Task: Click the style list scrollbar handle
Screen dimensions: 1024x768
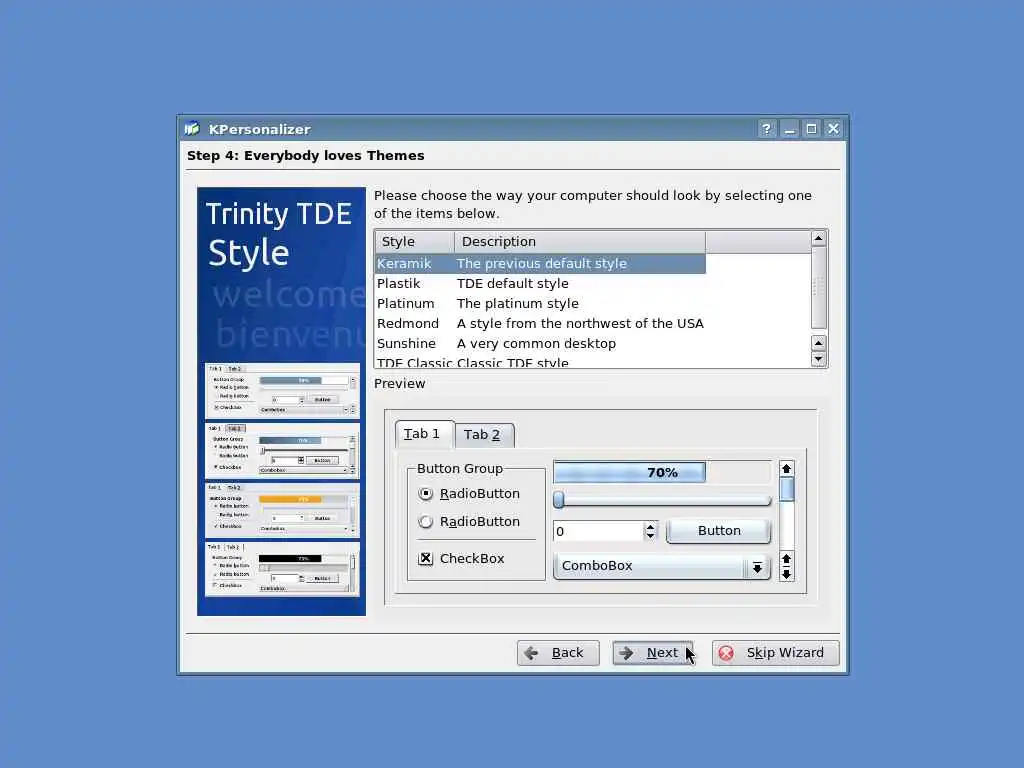Action: click(x=818, y=287)
